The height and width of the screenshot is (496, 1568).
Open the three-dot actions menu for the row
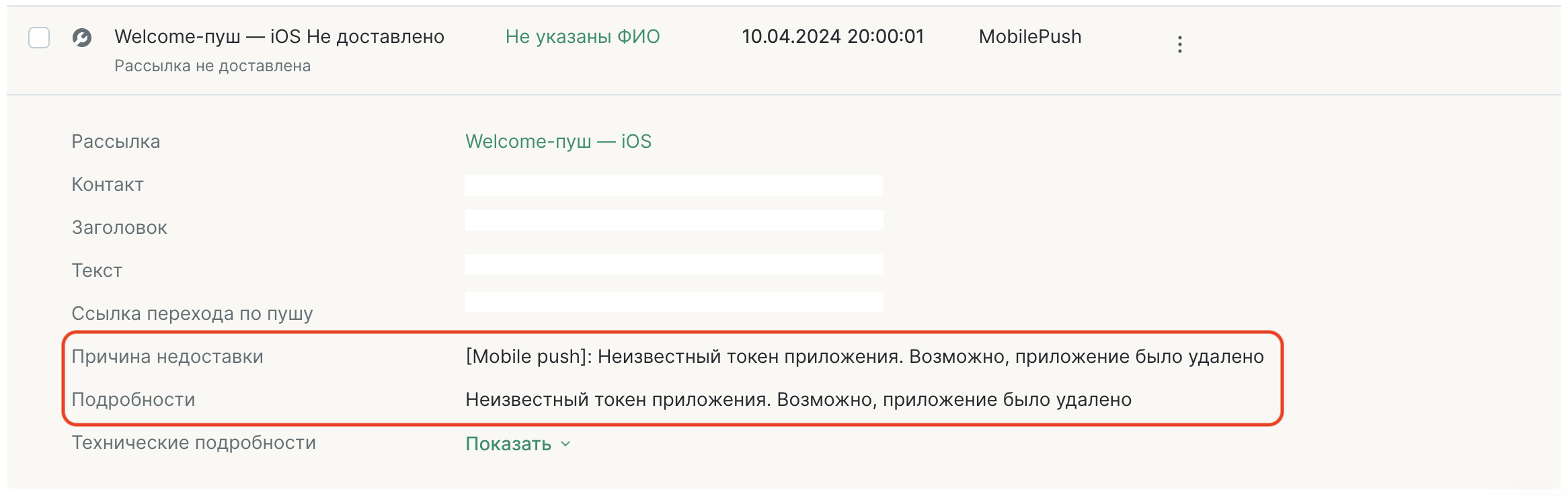click(x=1179, y=44)
